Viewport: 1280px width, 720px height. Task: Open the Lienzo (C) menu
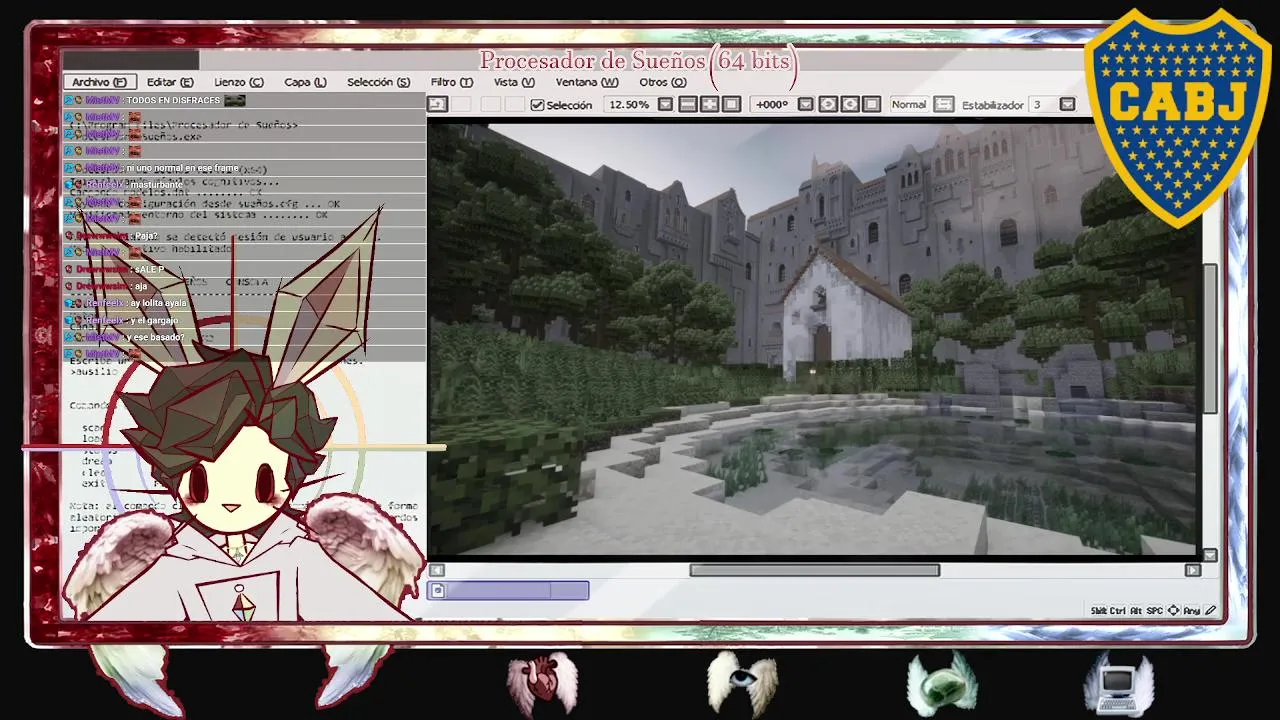(x=239, y=82)
